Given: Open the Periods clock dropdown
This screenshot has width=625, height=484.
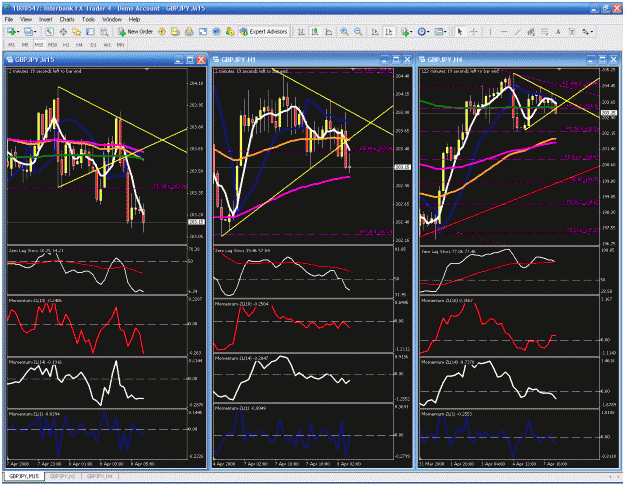Looking at the screenshot, I should 423,31.
